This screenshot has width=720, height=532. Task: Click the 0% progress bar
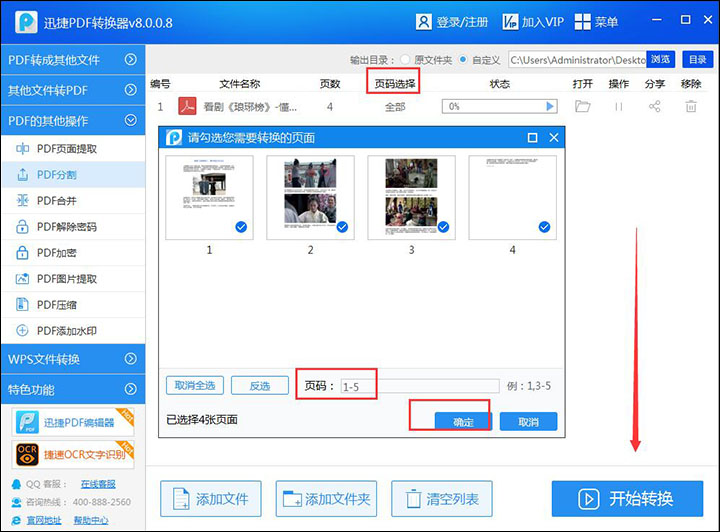[x=500, y=106]
